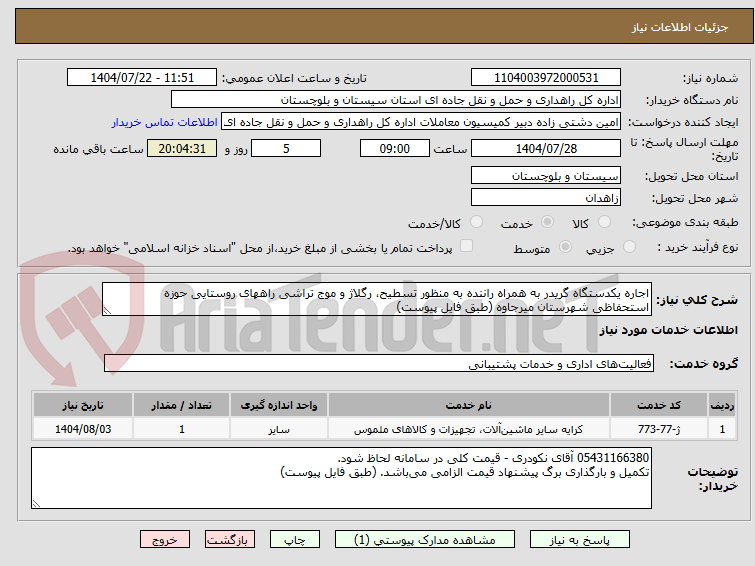
Task: Click the service name cell کرایه سایر ماشین‌آلات
Action: [469, 429]
